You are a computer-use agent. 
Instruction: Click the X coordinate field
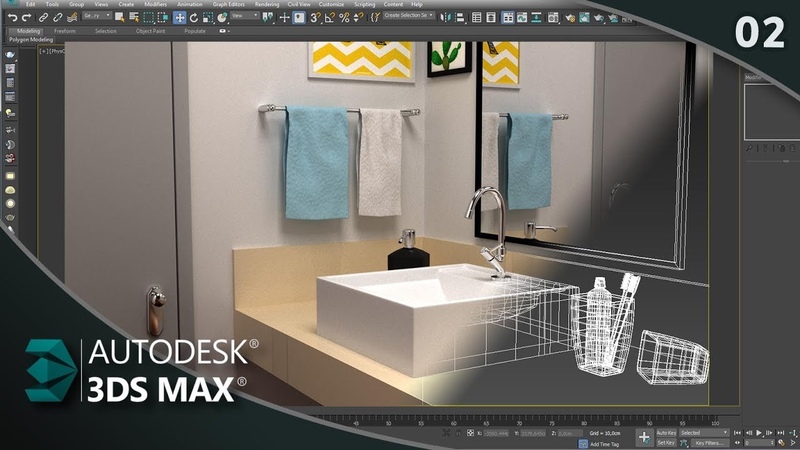click(x=495, y=433)
